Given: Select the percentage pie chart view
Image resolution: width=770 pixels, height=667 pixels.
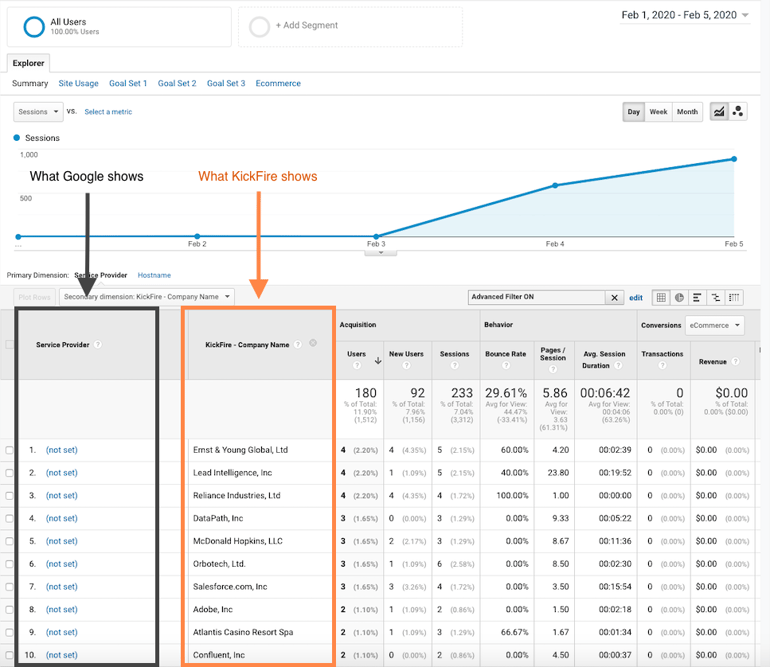Looking at the screenshot, I should click(x=679, y=298).
